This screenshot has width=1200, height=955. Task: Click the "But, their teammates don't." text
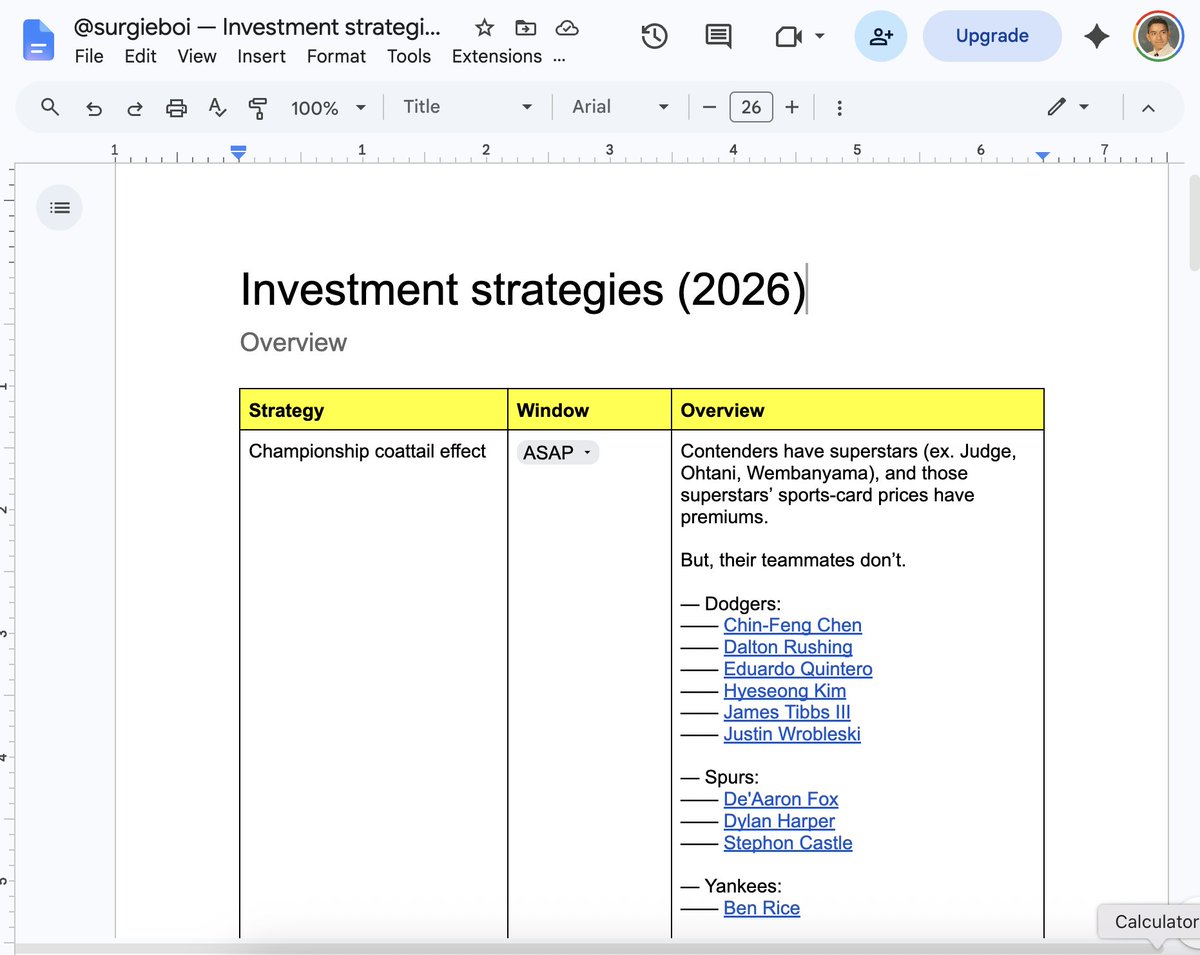pyautogui.click(x=793, y=560)
